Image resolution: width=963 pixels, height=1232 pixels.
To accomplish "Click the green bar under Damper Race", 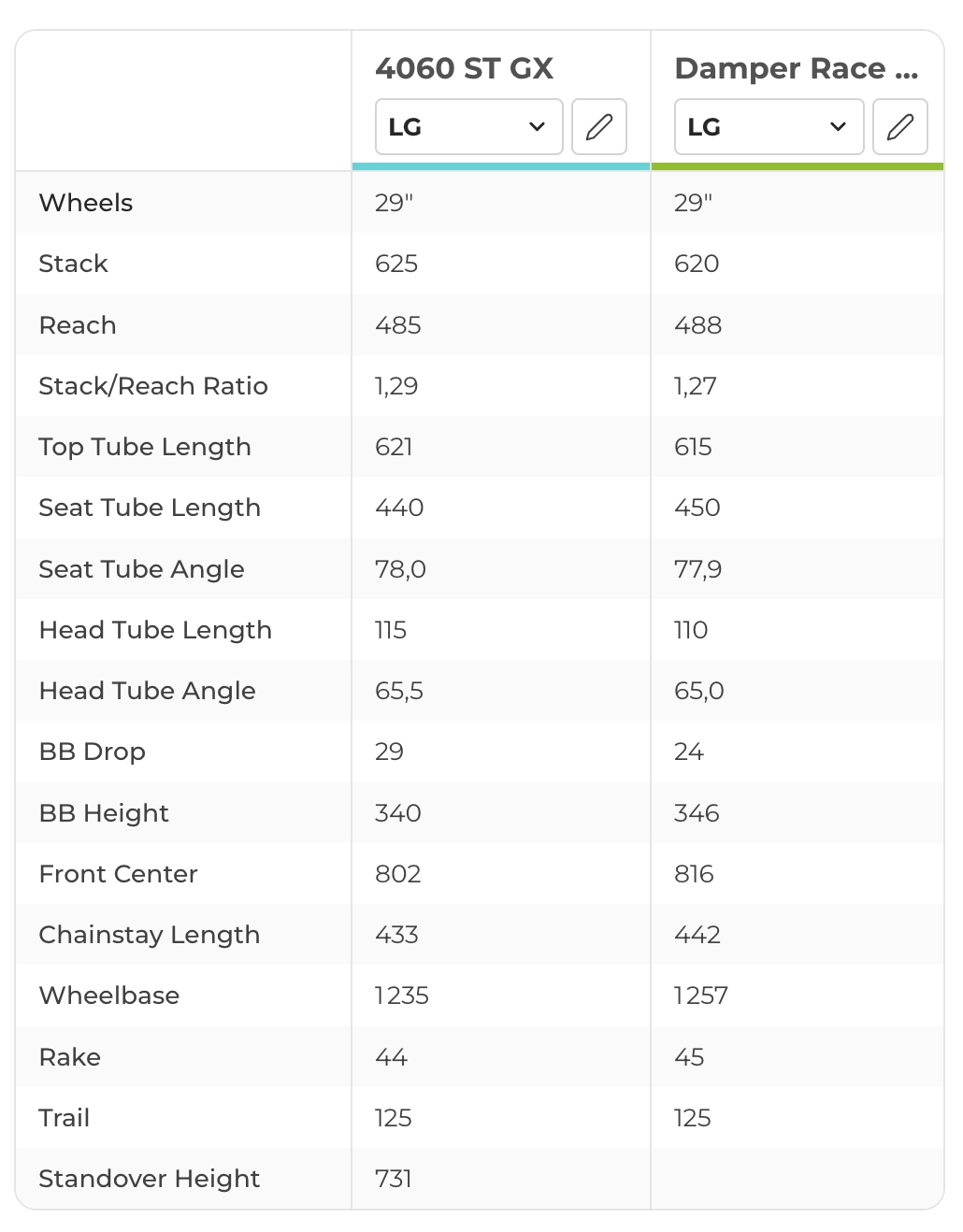I will click(x=797, y=166).
